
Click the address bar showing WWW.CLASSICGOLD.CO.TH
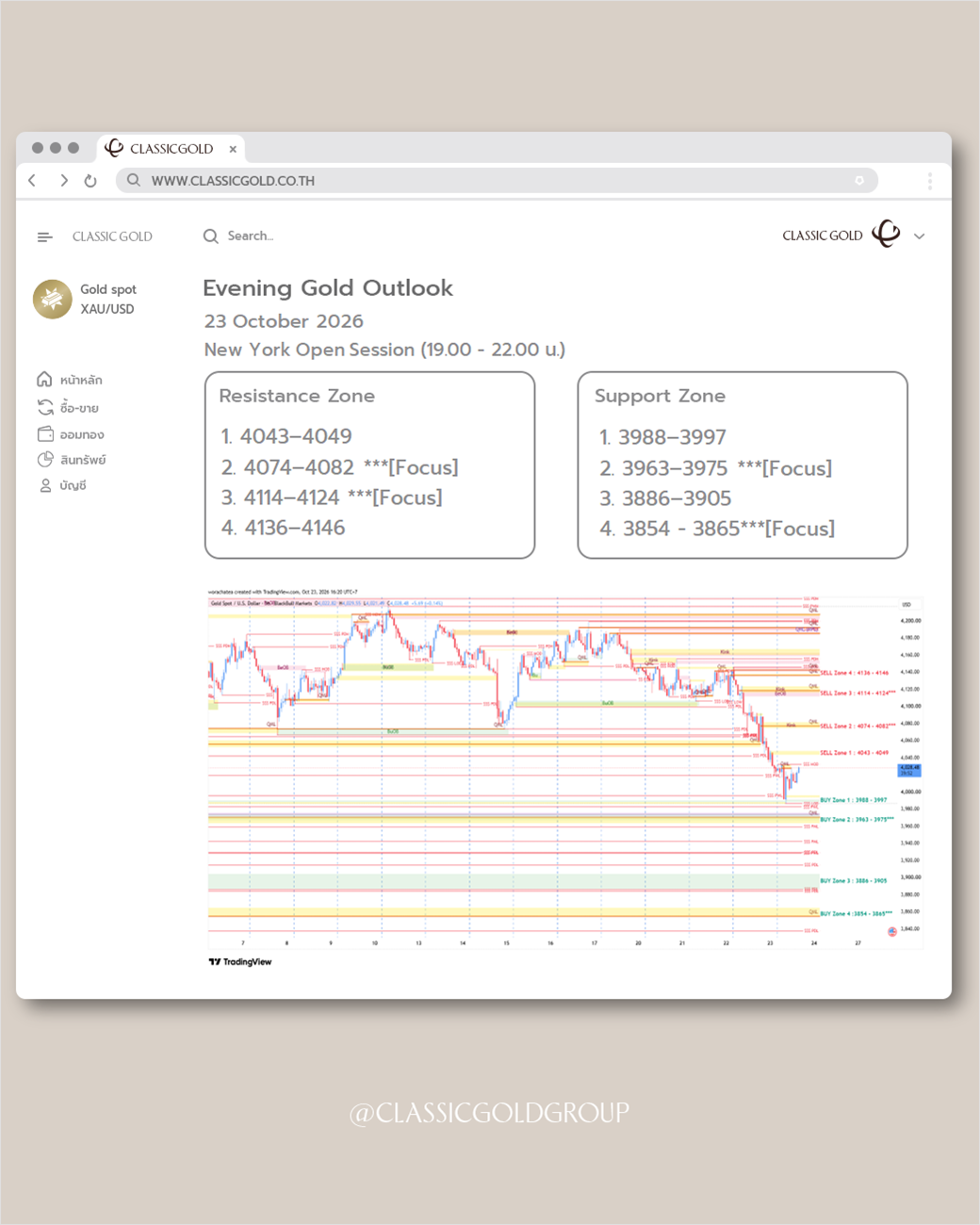pos(497,180)
